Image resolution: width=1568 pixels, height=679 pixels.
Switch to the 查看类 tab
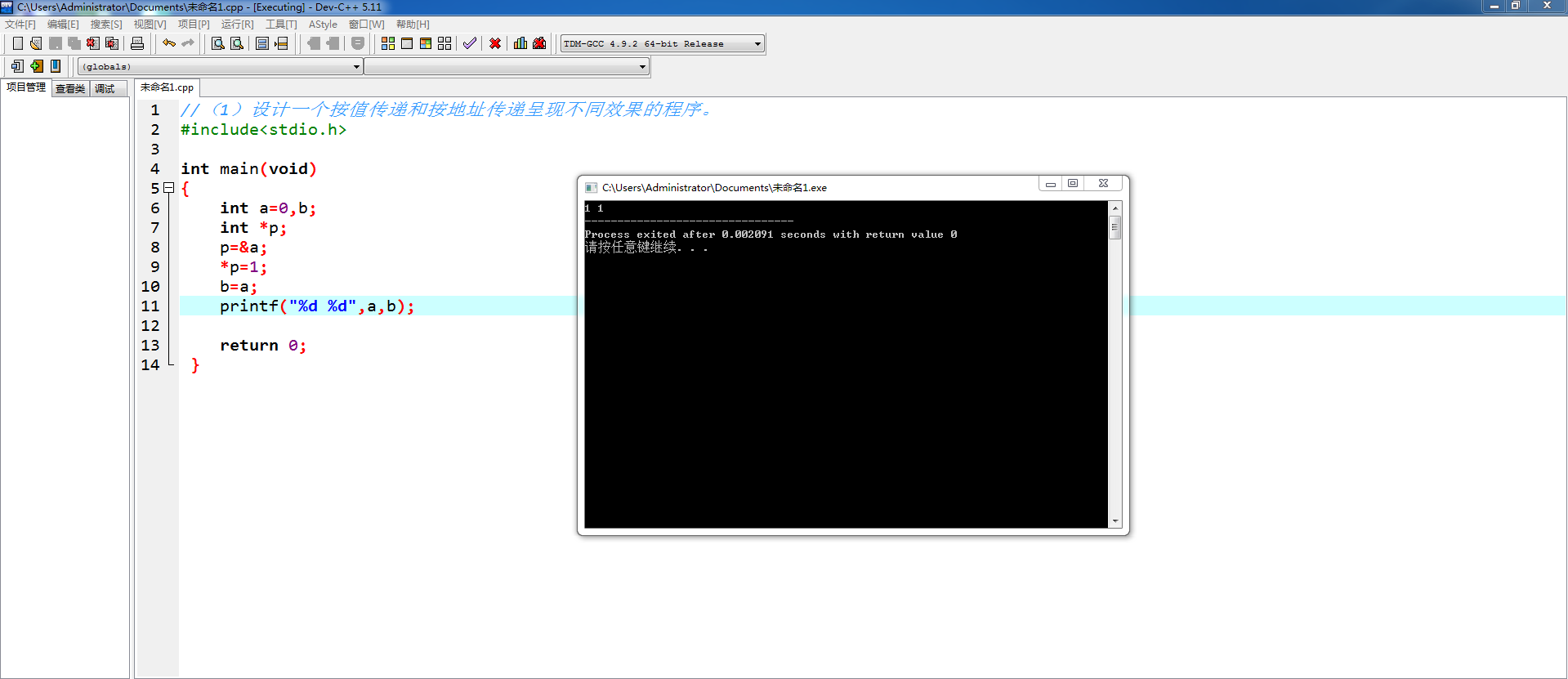[x=70, y=89]
